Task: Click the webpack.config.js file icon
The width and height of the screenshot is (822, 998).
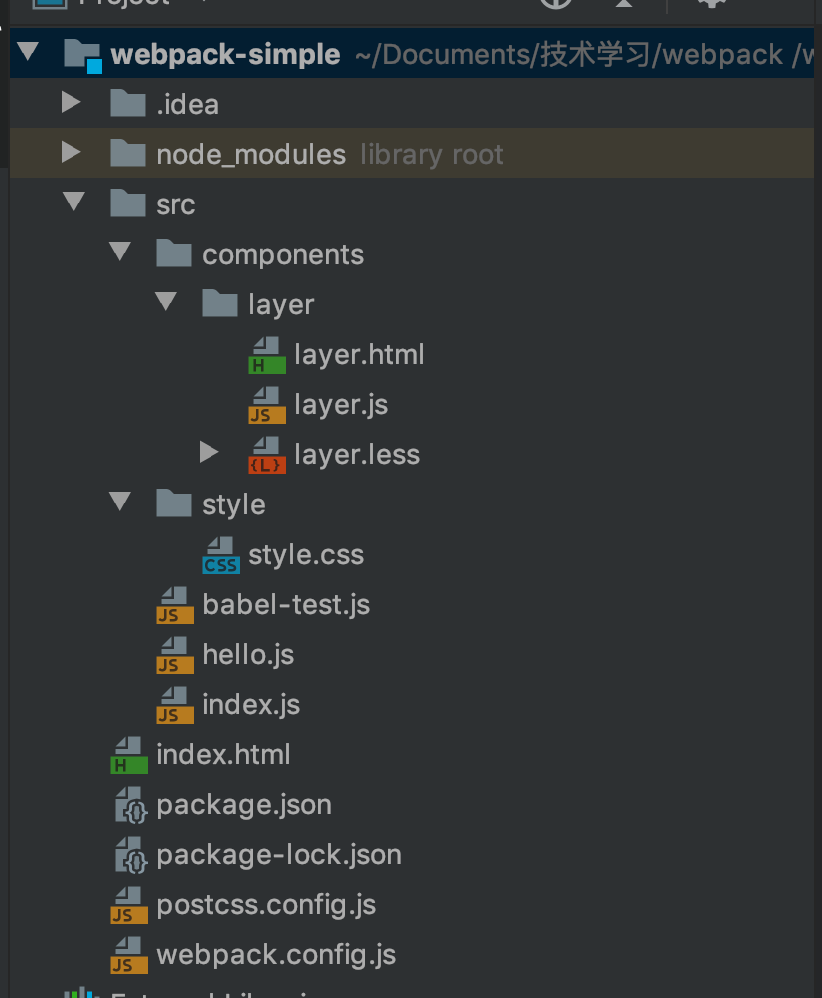Action: click(x=129, y=955)
